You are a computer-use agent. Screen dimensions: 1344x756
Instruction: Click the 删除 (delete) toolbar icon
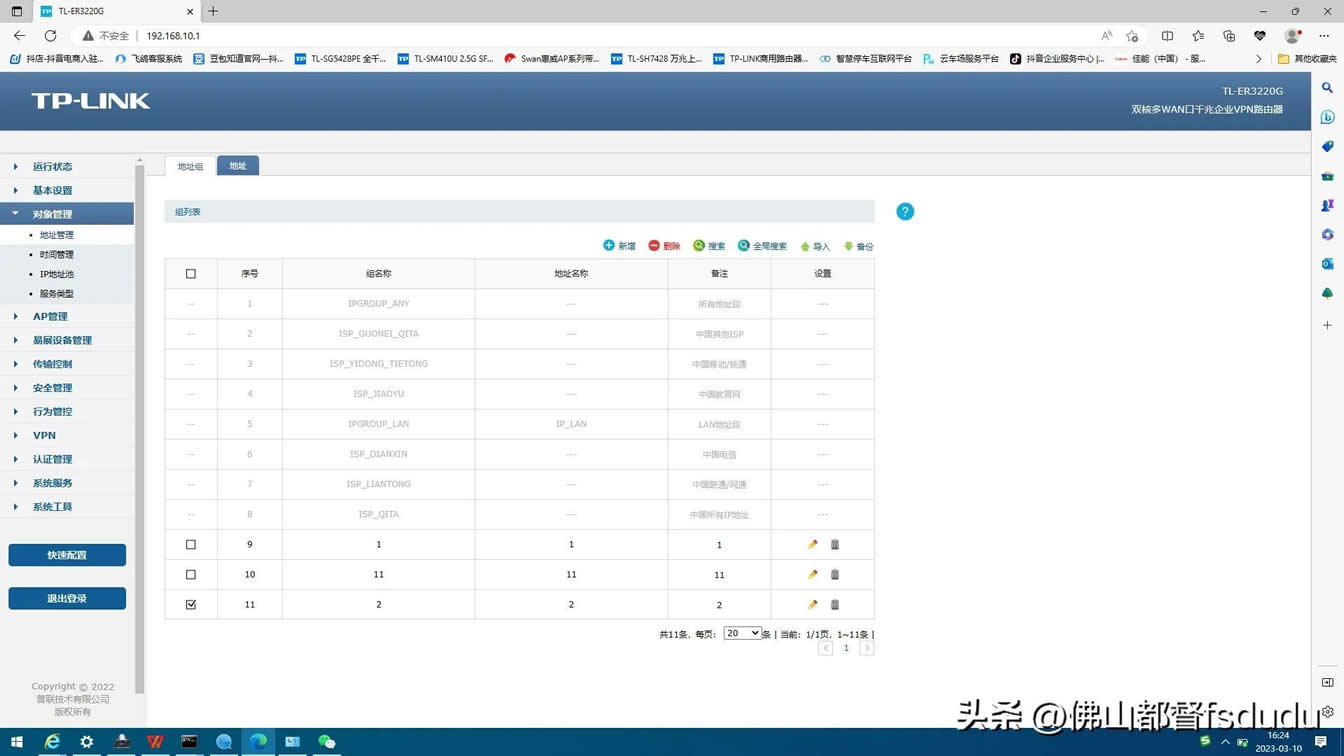pos(654,246)
